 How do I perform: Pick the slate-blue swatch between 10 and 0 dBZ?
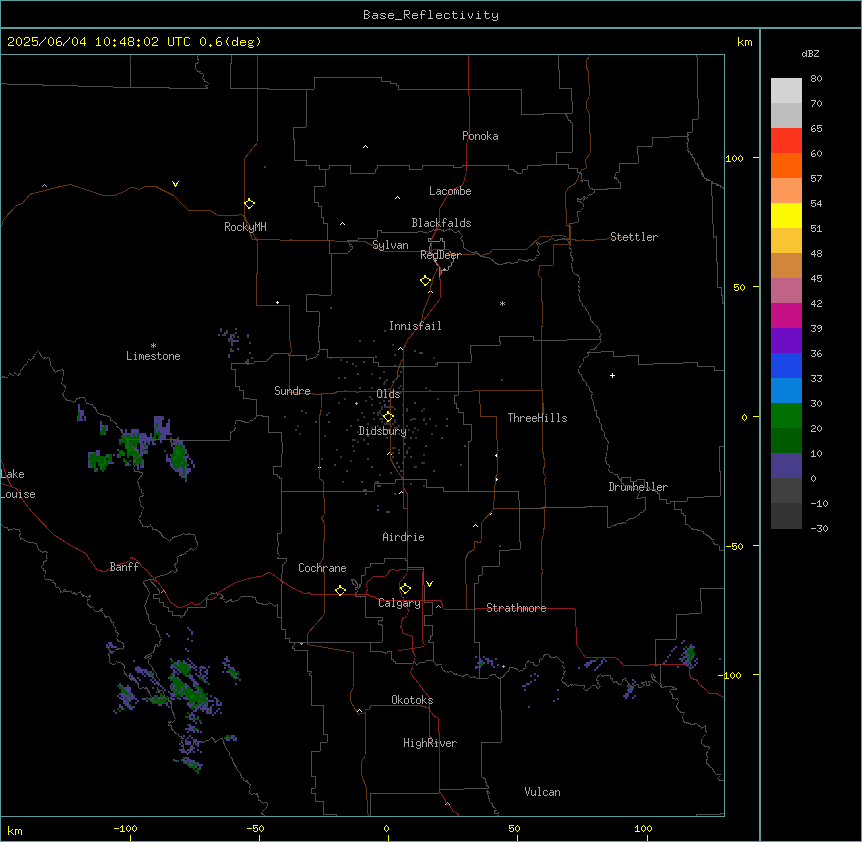[786, 466]
